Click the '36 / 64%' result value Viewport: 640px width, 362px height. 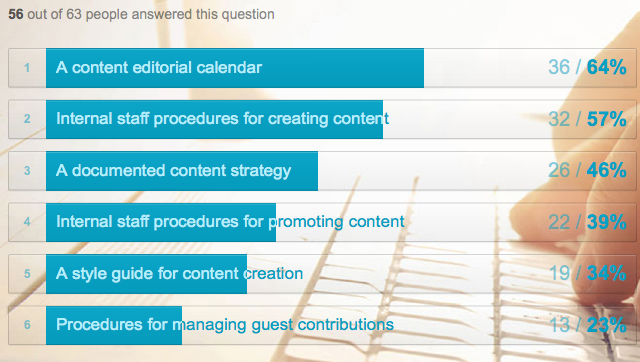(587, 67)
